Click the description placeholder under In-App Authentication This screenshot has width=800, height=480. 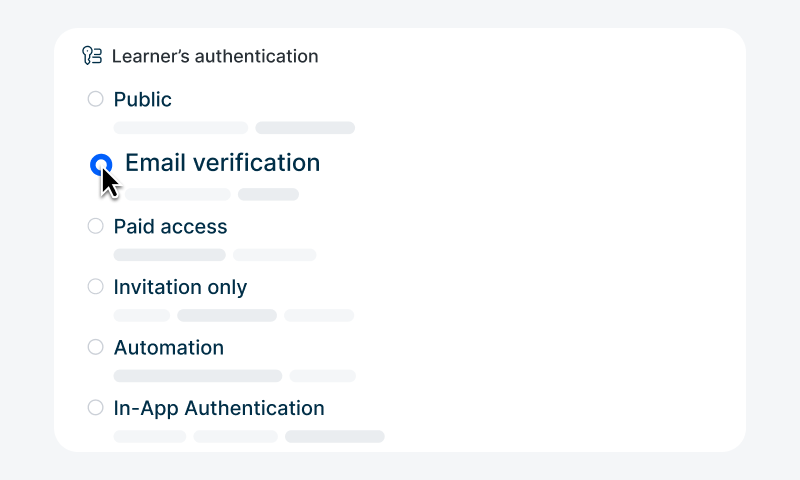(x=248, y=436)
